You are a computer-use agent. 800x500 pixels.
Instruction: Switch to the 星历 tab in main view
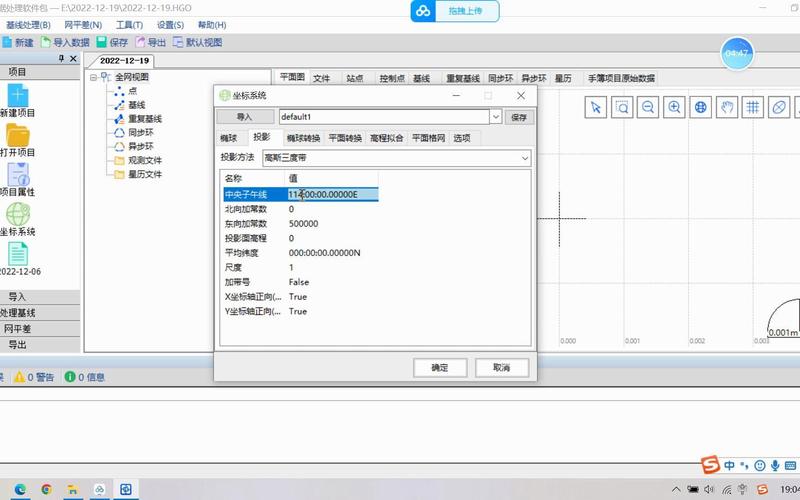pyautogui.click(x=563, y=79)
